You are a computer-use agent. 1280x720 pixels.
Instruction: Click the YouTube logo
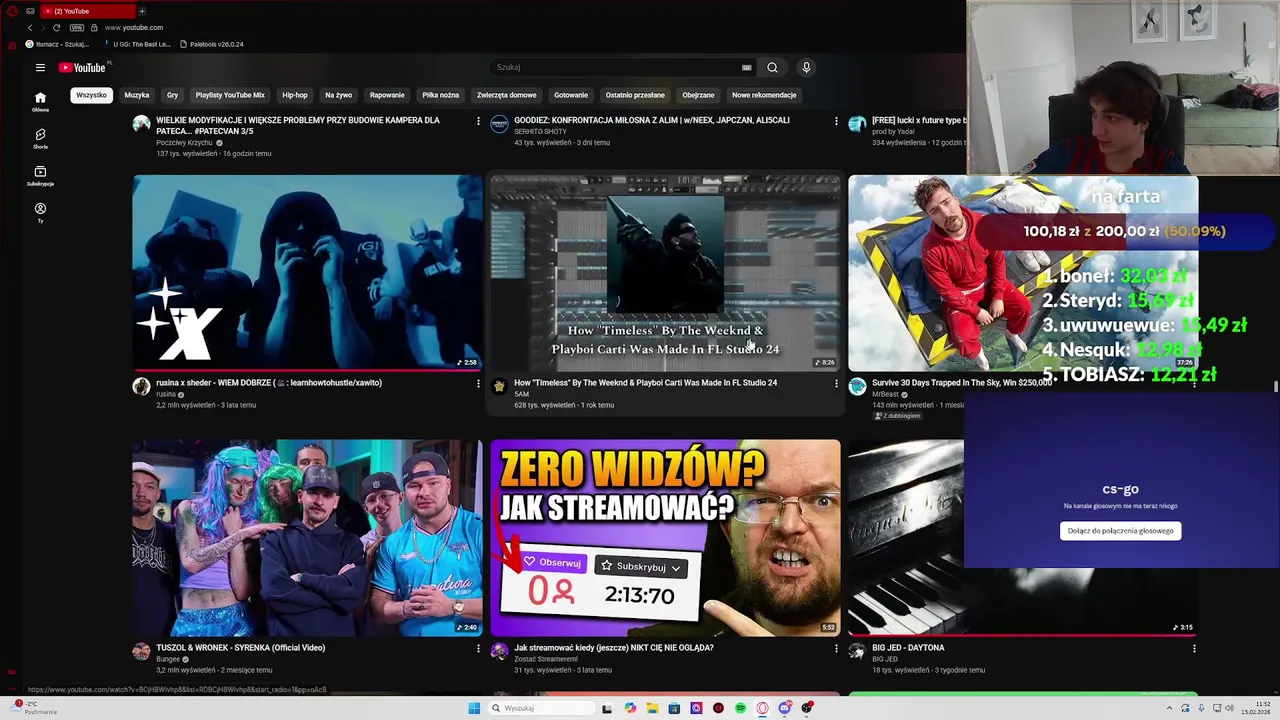(x=82, y=67)
